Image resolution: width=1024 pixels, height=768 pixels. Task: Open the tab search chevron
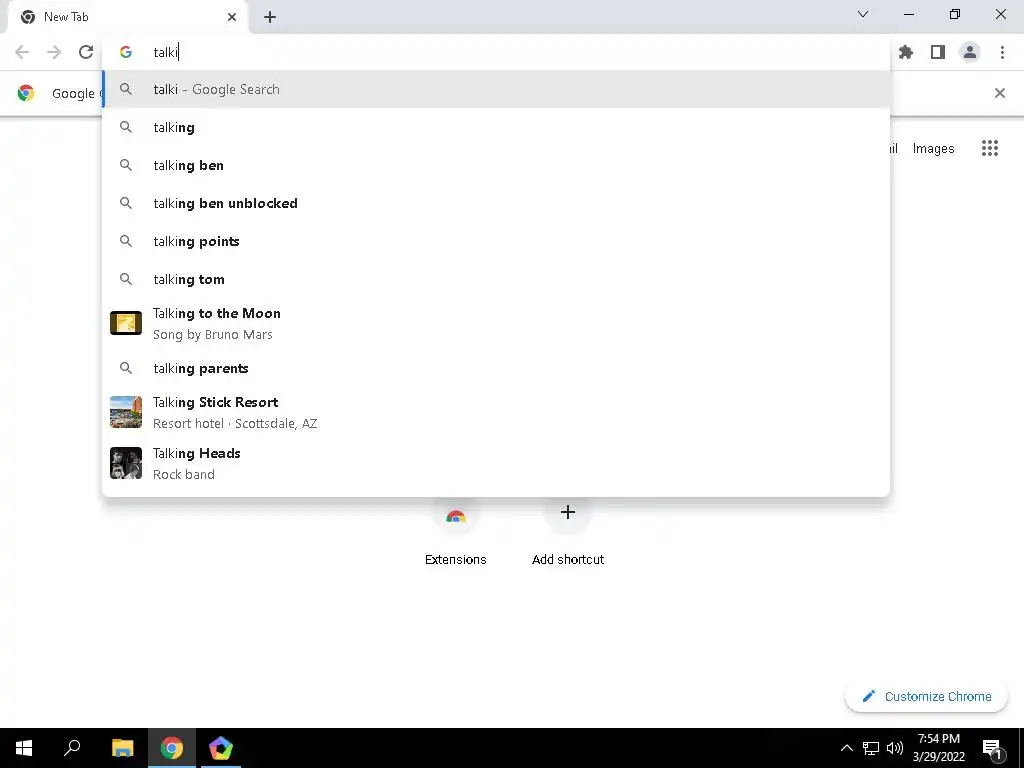863,14
